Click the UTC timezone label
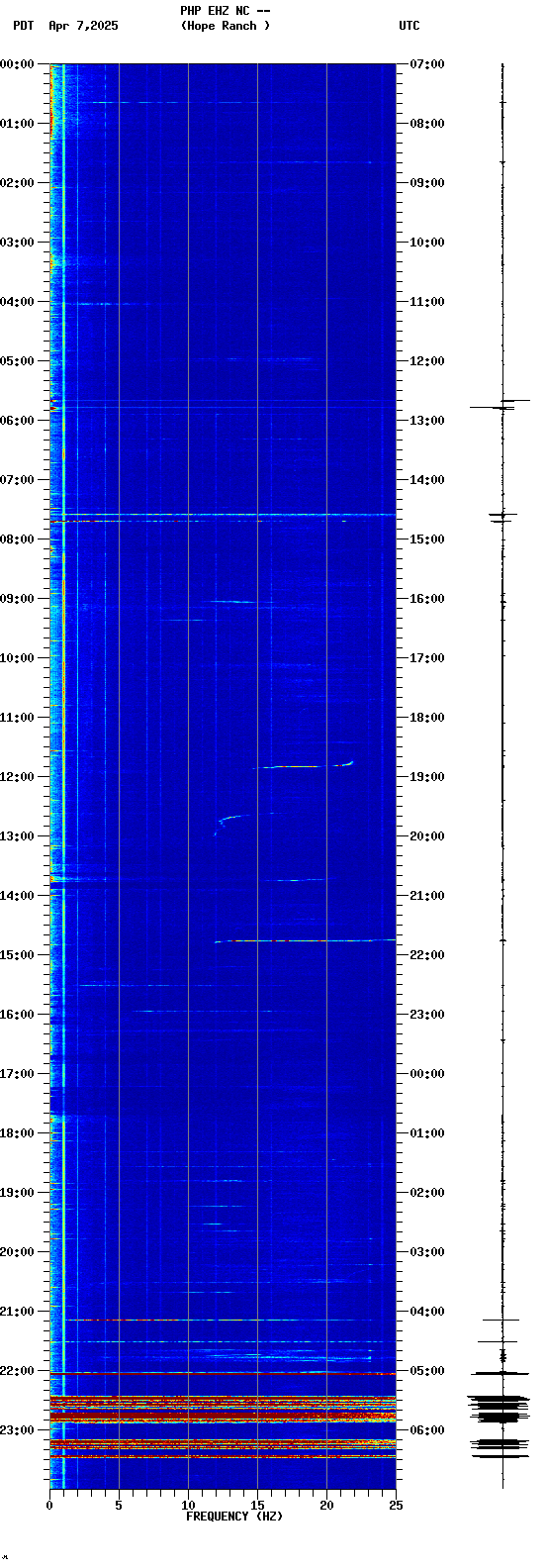The height and width of the screenshot is (1568, 546). tap(409, 26)
